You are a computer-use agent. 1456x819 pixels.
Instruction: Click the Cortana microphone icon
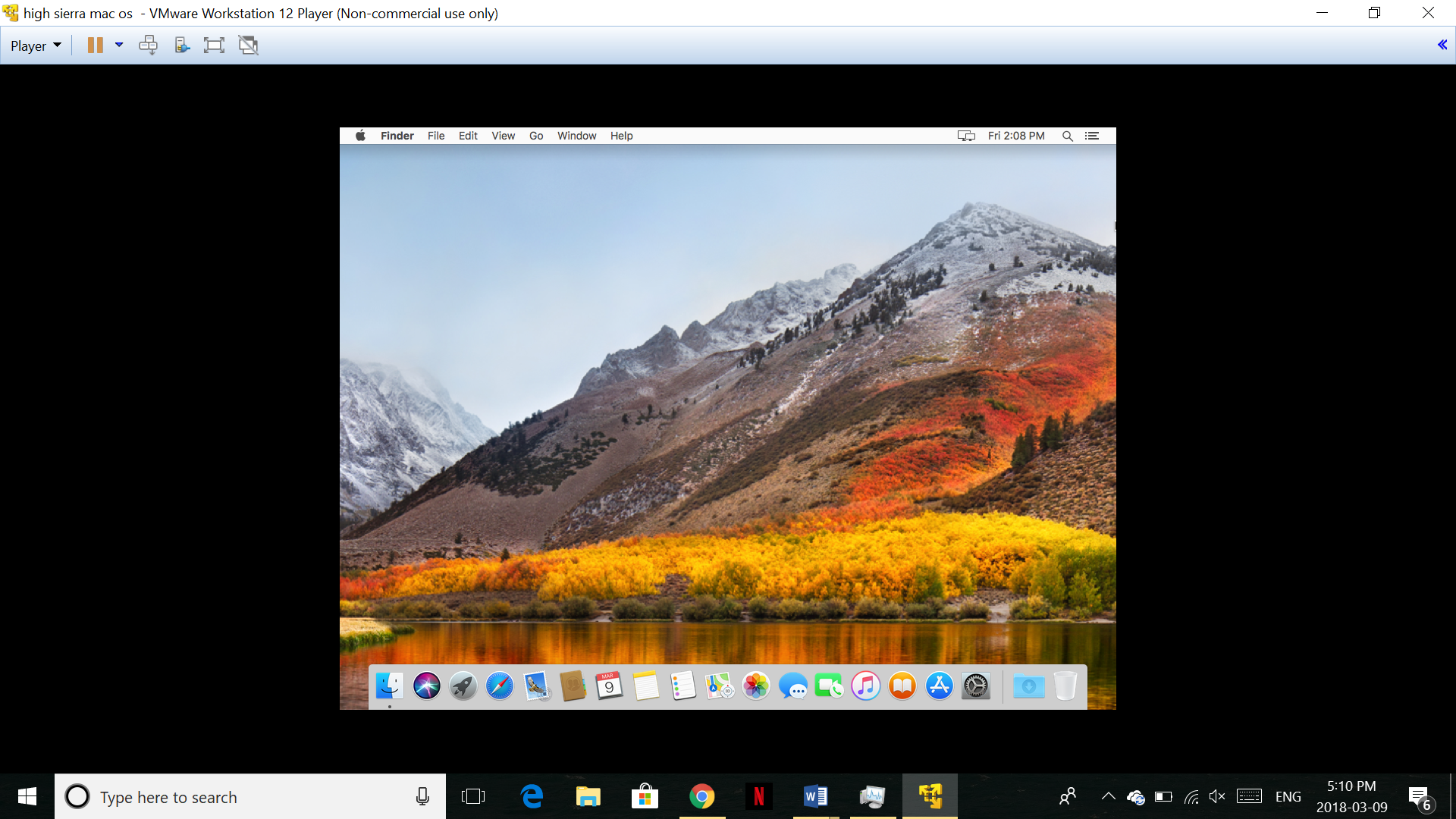pyautogui.click(x=422, y=796)
